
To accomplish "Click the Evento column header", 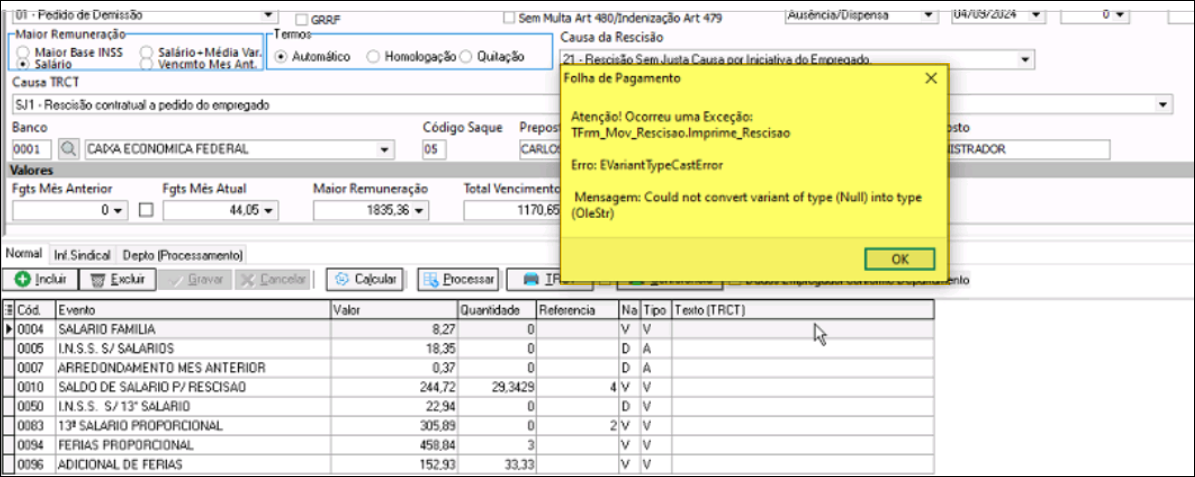I will point(193,310).
